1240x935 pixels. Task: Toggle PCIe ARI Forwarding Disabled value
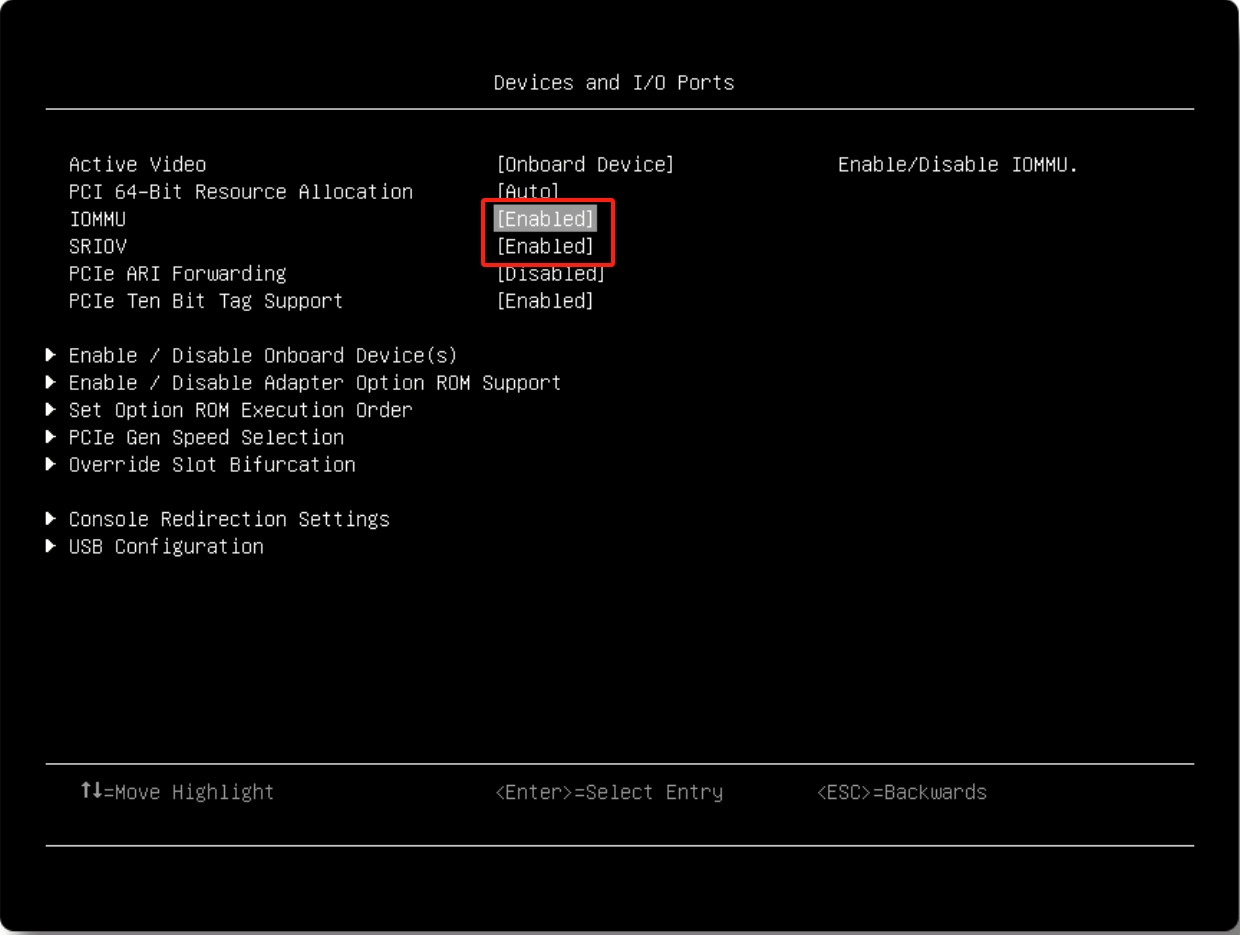point(550,273)
